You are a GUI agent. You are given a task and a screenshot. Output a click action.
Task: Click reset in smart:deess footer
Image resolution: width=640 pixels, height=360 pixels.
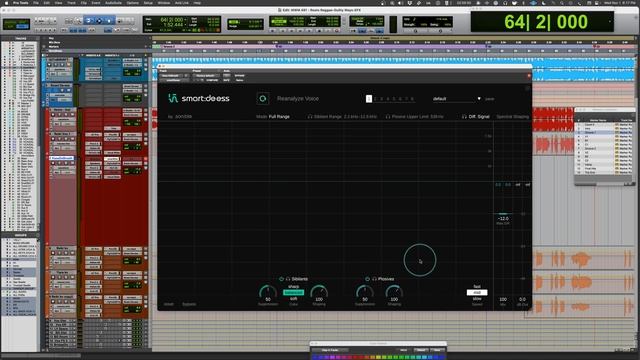pyautogui.click(x=169, y=304)
